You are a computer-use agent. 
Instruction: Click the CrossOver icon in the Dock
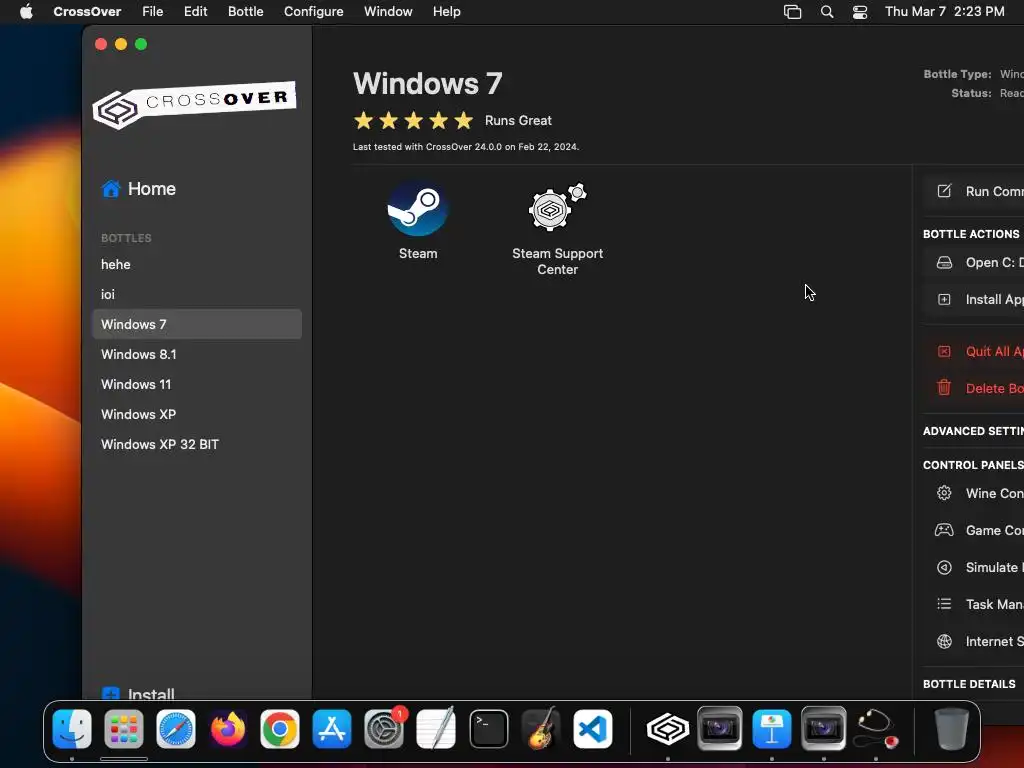pos(667,729)
